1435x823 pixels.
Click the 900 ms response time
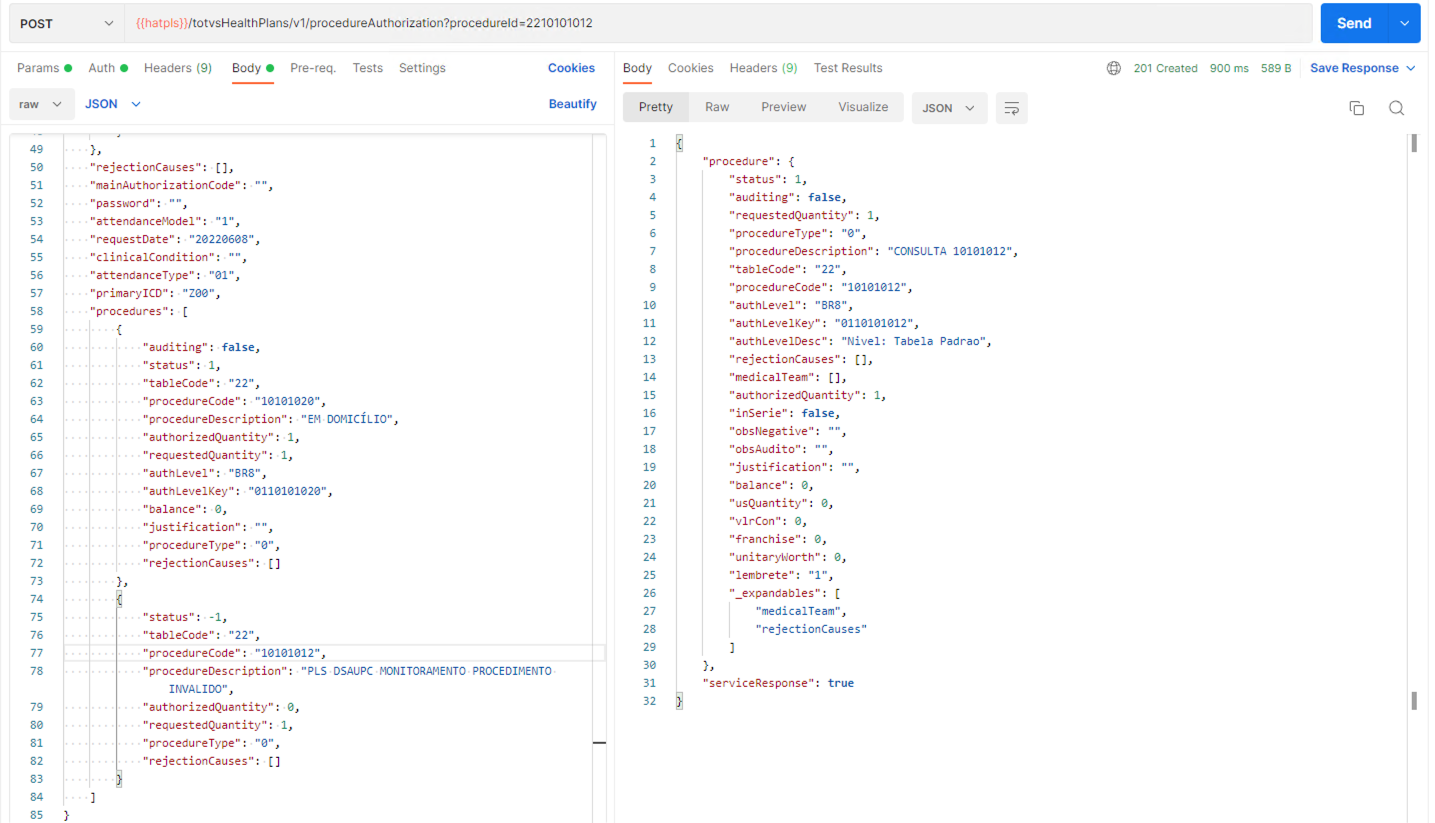1229,68
